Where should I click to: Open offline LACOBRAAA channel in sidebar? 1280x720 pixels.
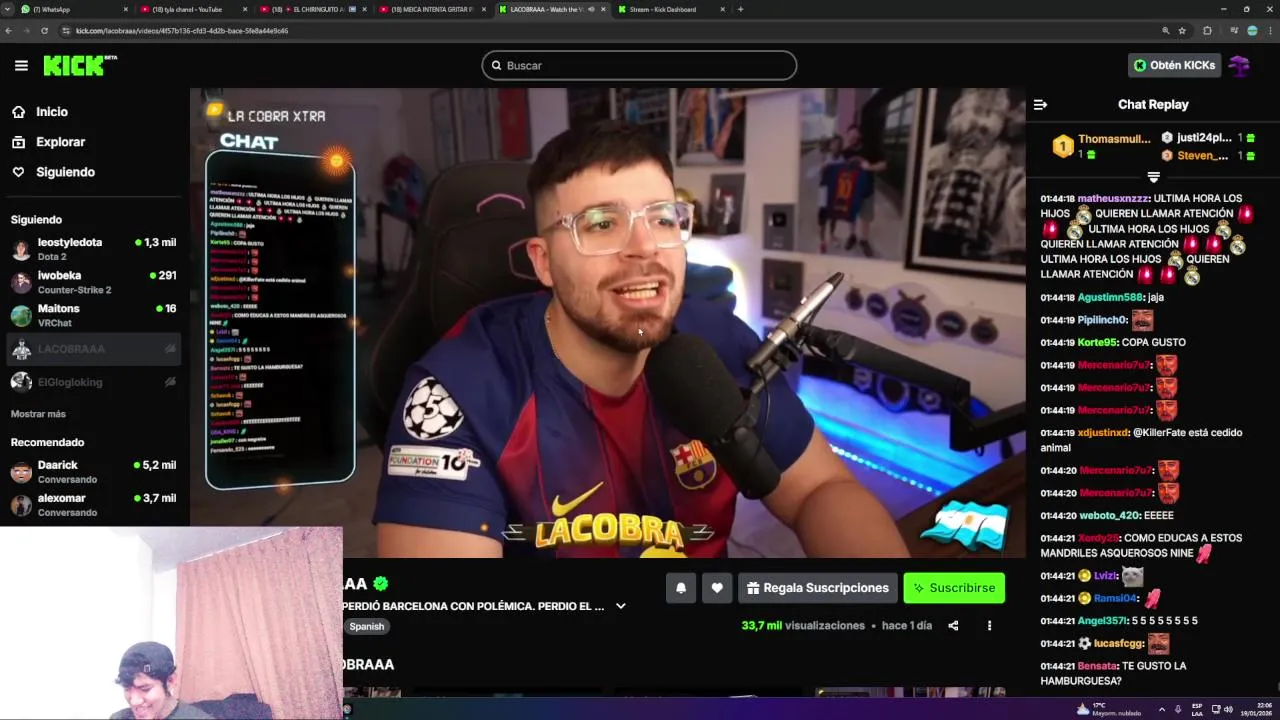click(93, 349)
